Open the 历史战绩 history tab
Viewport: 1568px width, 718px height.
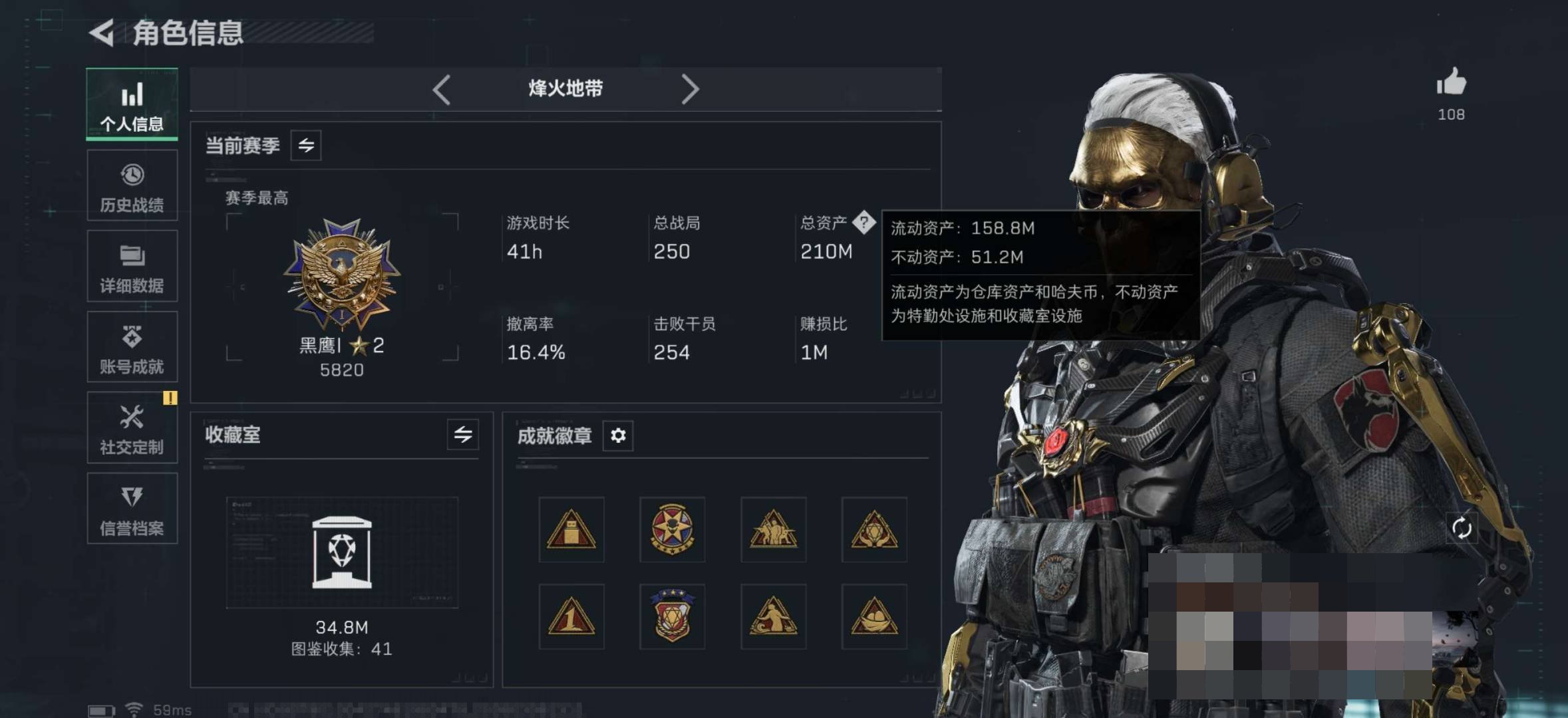[132, 185]
